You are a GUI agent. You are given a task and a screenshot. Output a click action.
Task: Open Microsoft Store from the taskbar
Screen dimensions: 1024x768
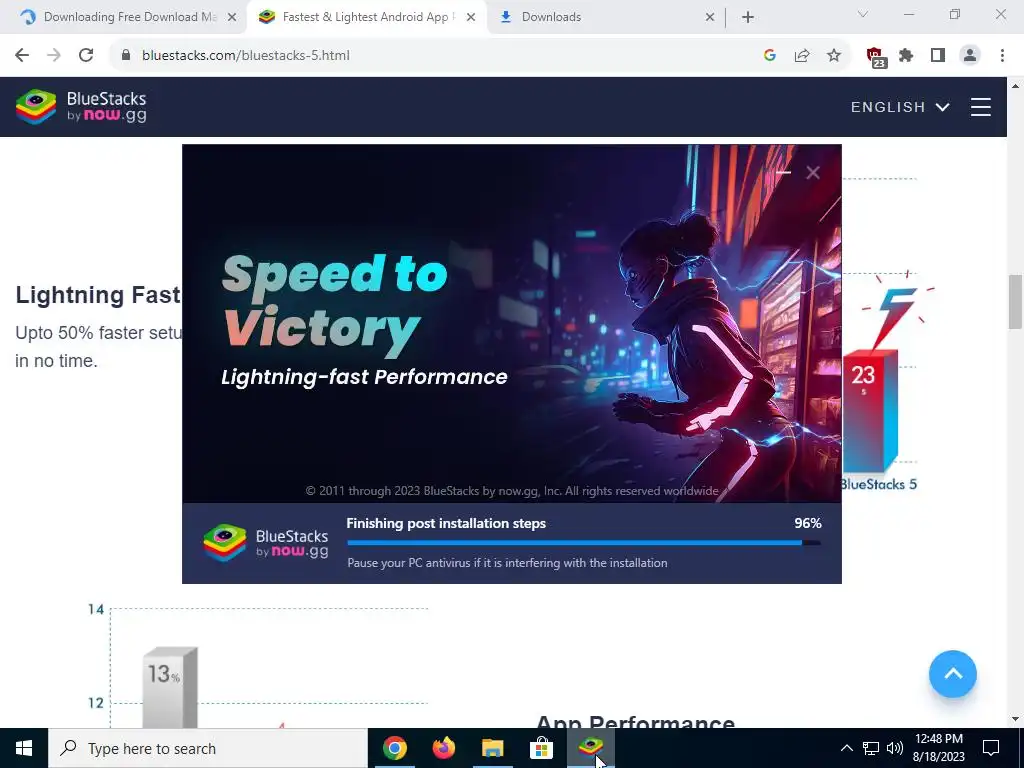[x=541, y=748]
